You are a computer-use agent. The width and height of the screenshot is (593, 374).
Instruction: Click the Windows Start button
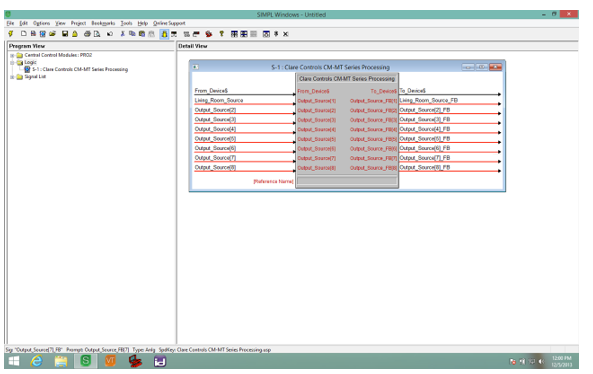[14, 362]
